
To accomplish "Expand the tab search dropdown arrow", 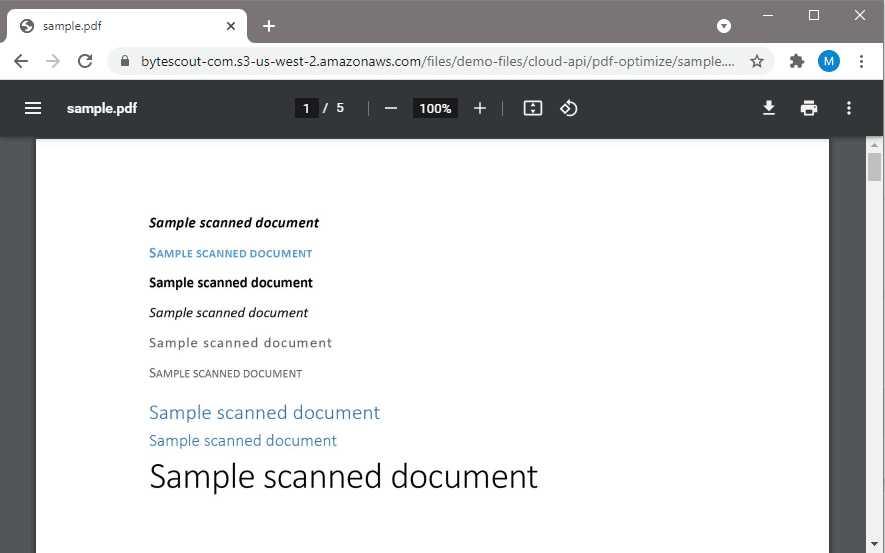I will (724, 26).
